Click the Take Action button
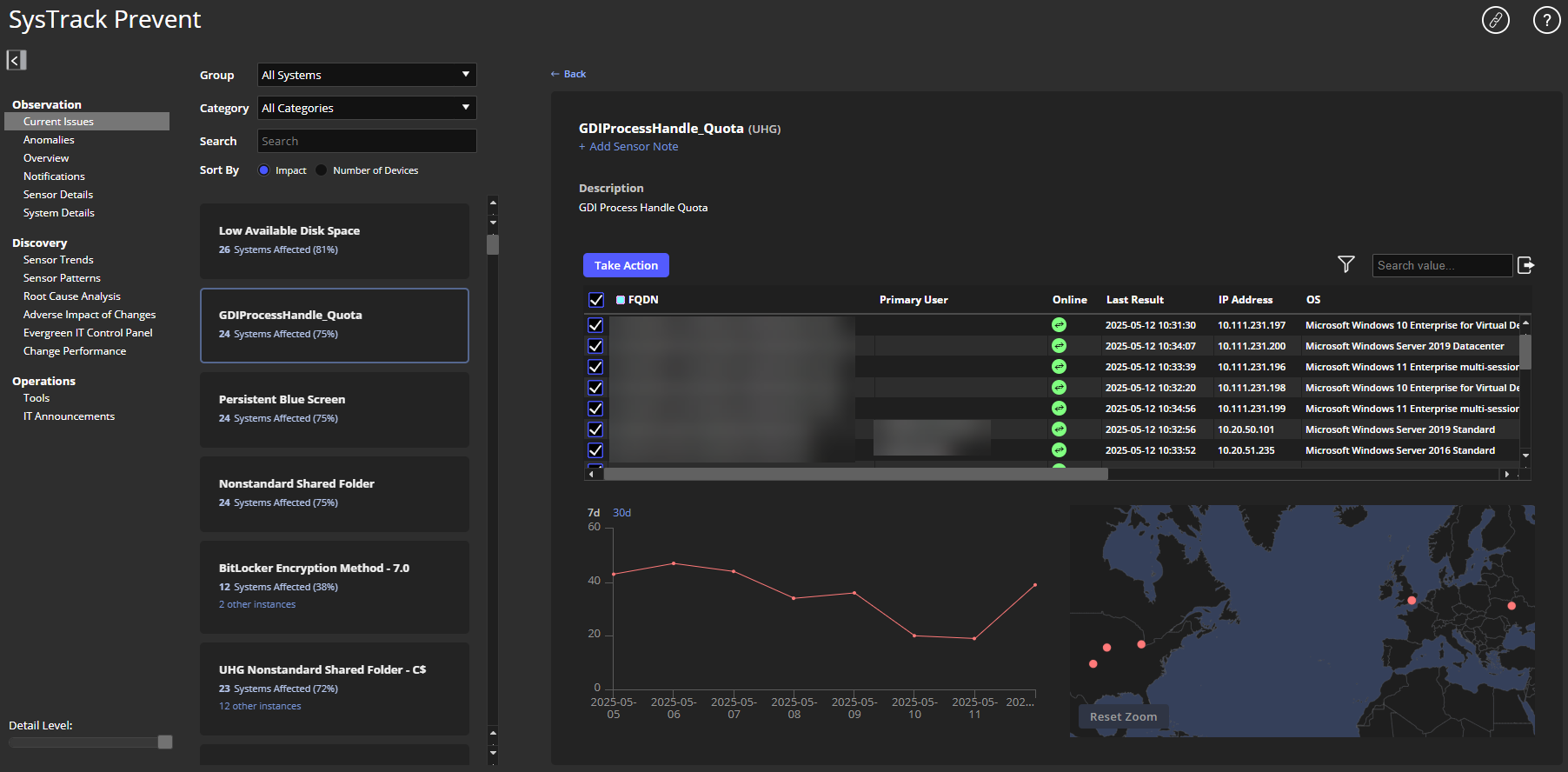This screenshot has height=772, width=1568. [626, 265]
